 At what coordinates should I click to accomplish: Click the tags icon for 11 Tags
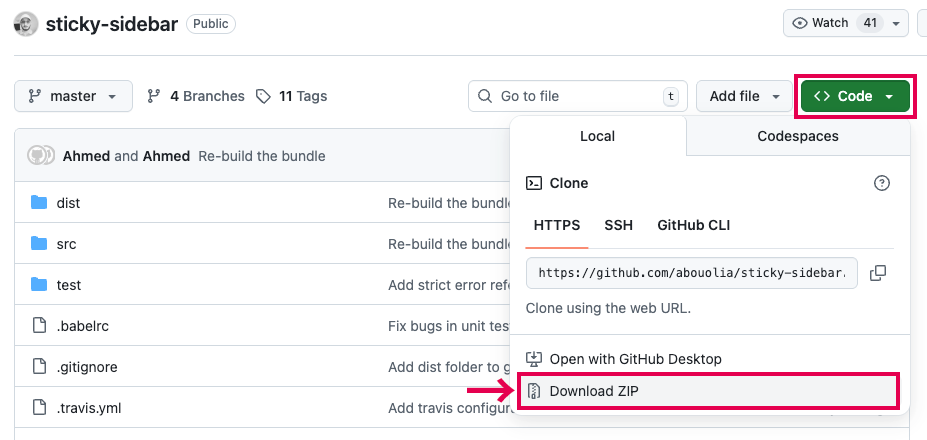pyautogui.click(x=263, y=96)
